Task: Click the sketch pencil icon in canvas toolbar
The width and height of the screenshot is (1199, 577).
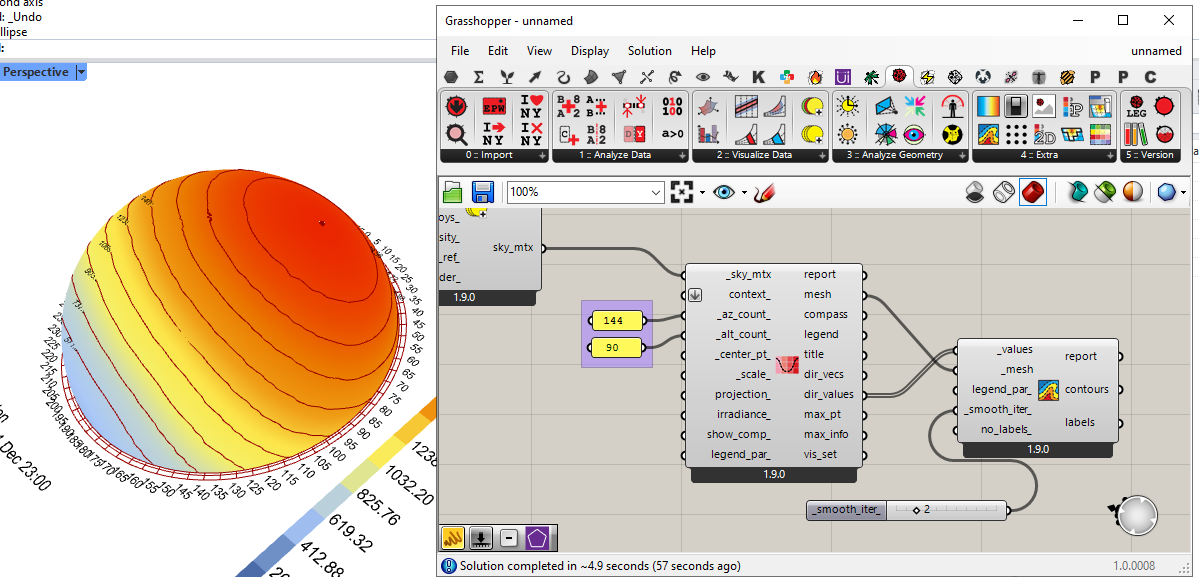Action: point(765,192)
